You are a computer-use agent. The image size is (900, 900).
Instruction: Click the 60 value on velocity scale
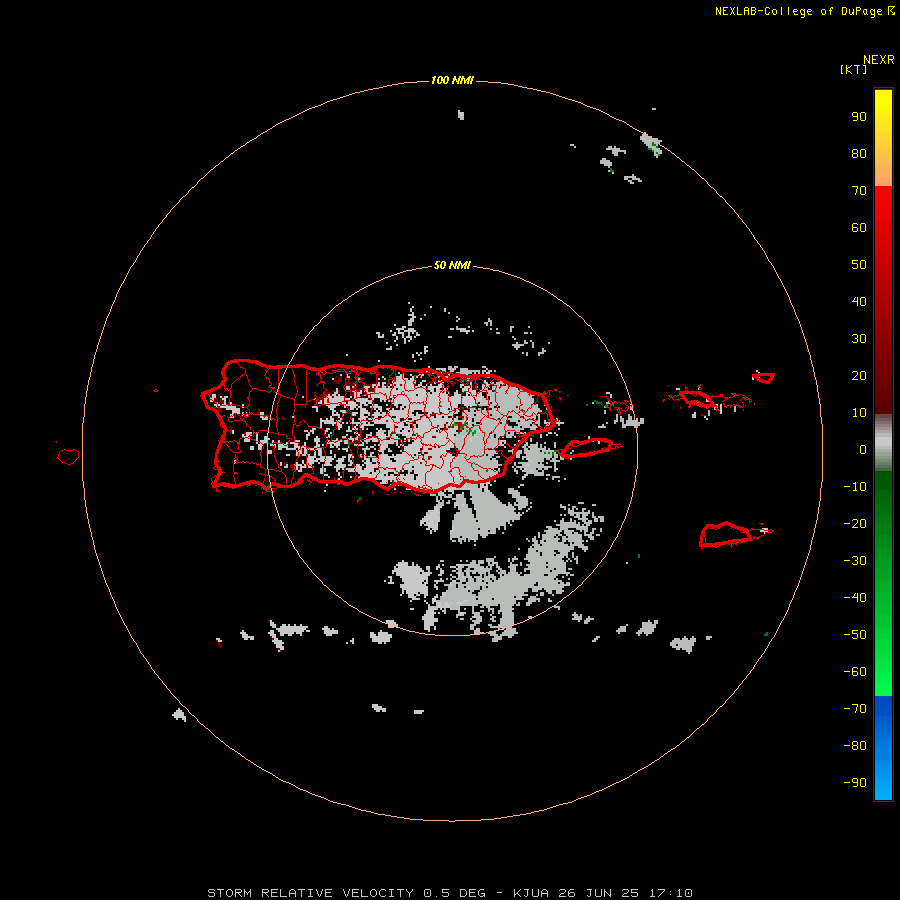tap(859, 228)
